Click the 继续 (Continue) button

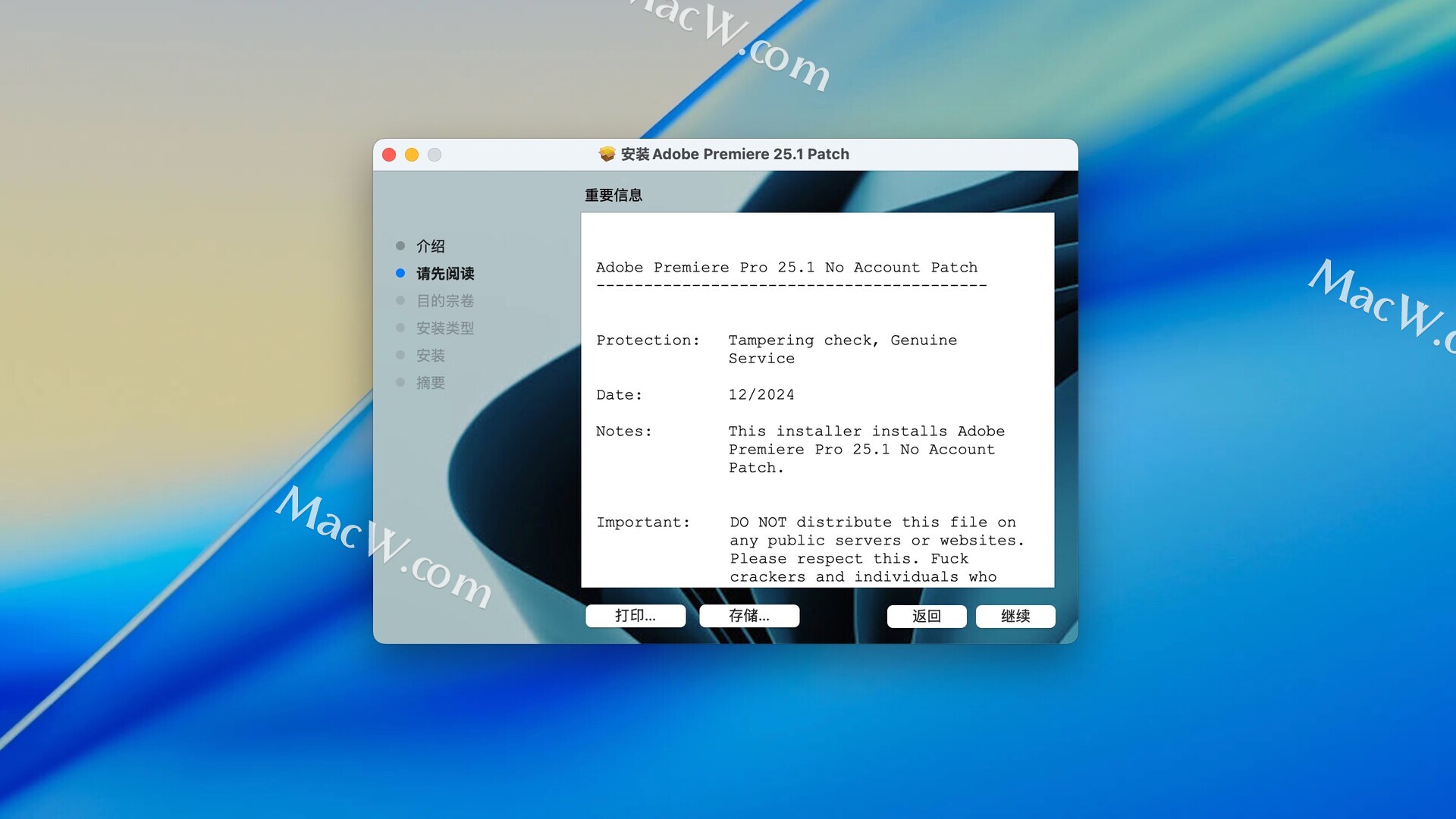tap(1015, 616)
